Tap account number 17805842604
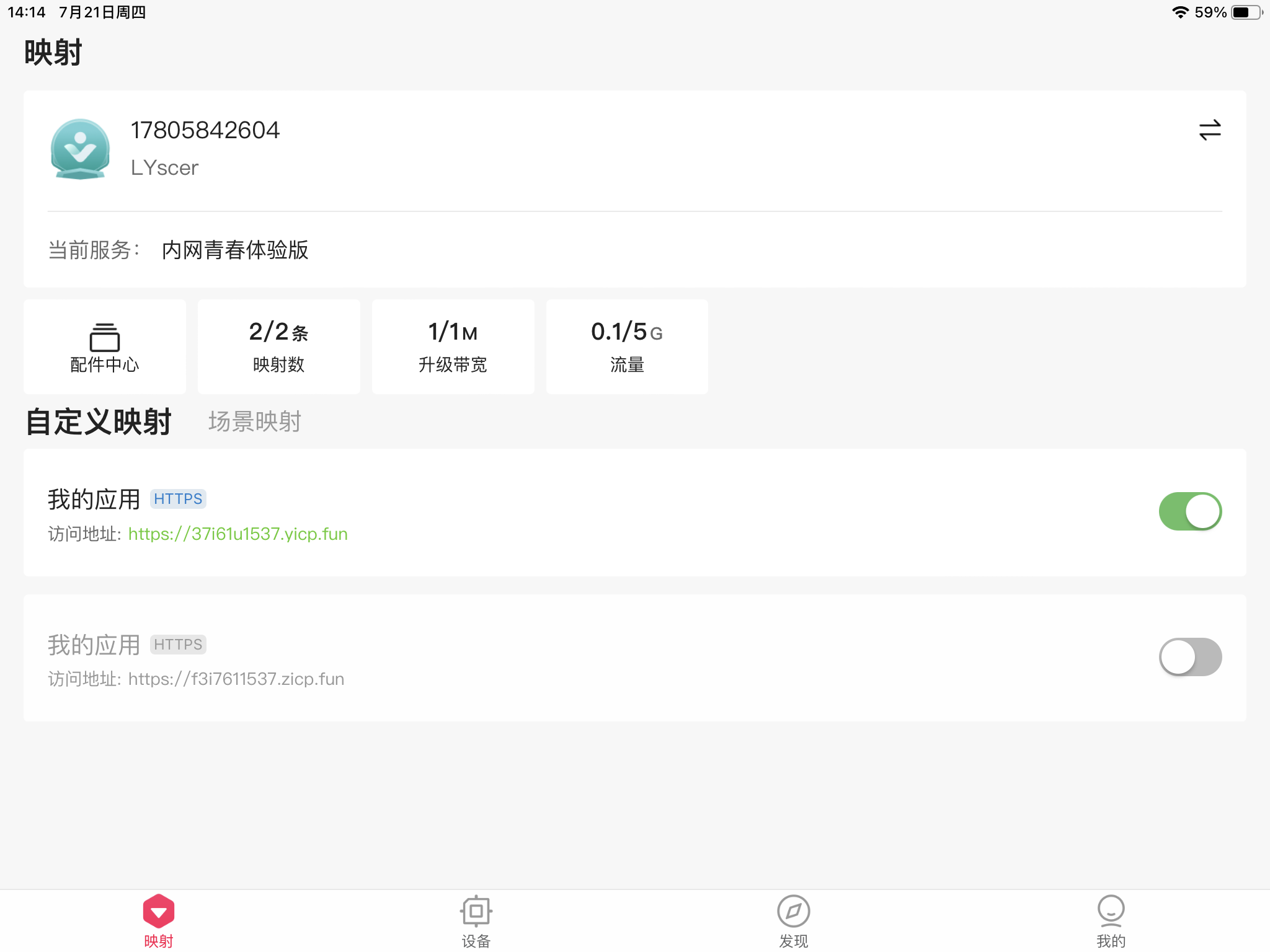This screenshot has height=952, width=1270. [205, 130]
